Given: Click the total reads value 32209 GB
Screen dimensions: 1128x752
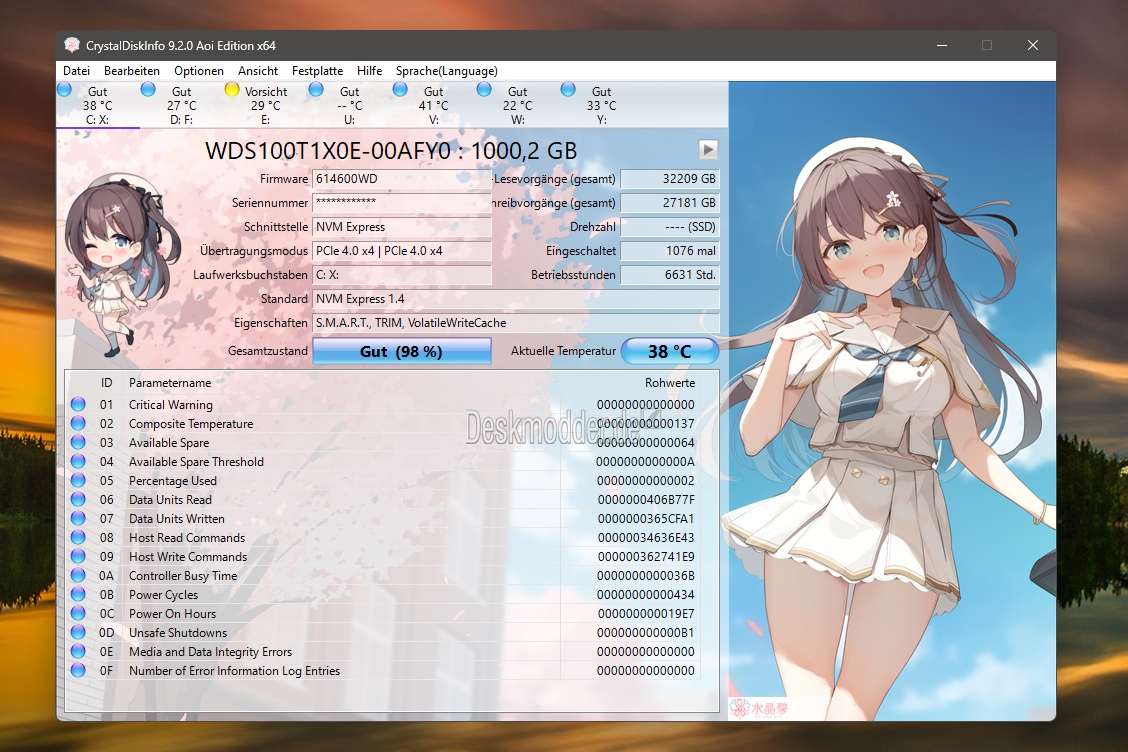Looking at the screenshot, I should (x=670, y=178).
